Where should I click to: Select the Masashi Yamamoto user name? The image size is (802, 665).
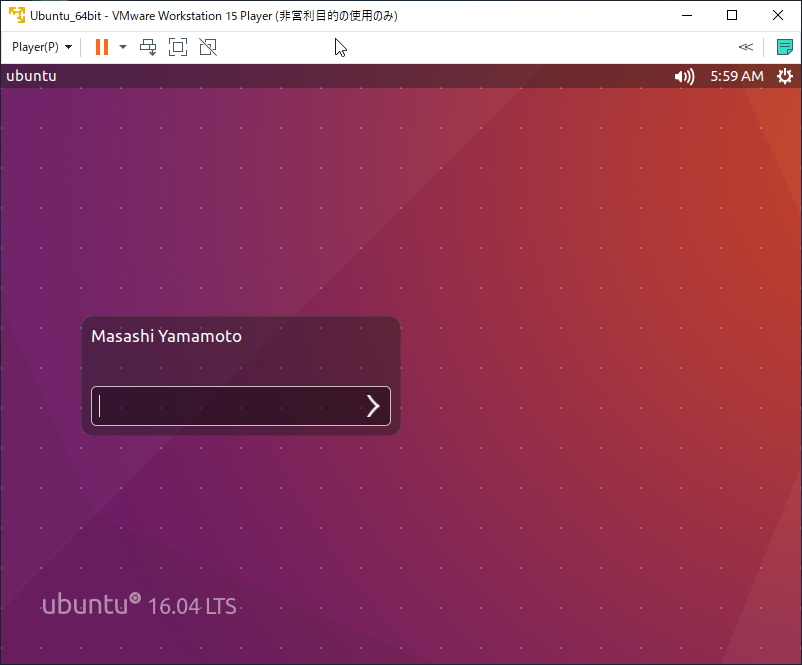click(x=166, y=336)
